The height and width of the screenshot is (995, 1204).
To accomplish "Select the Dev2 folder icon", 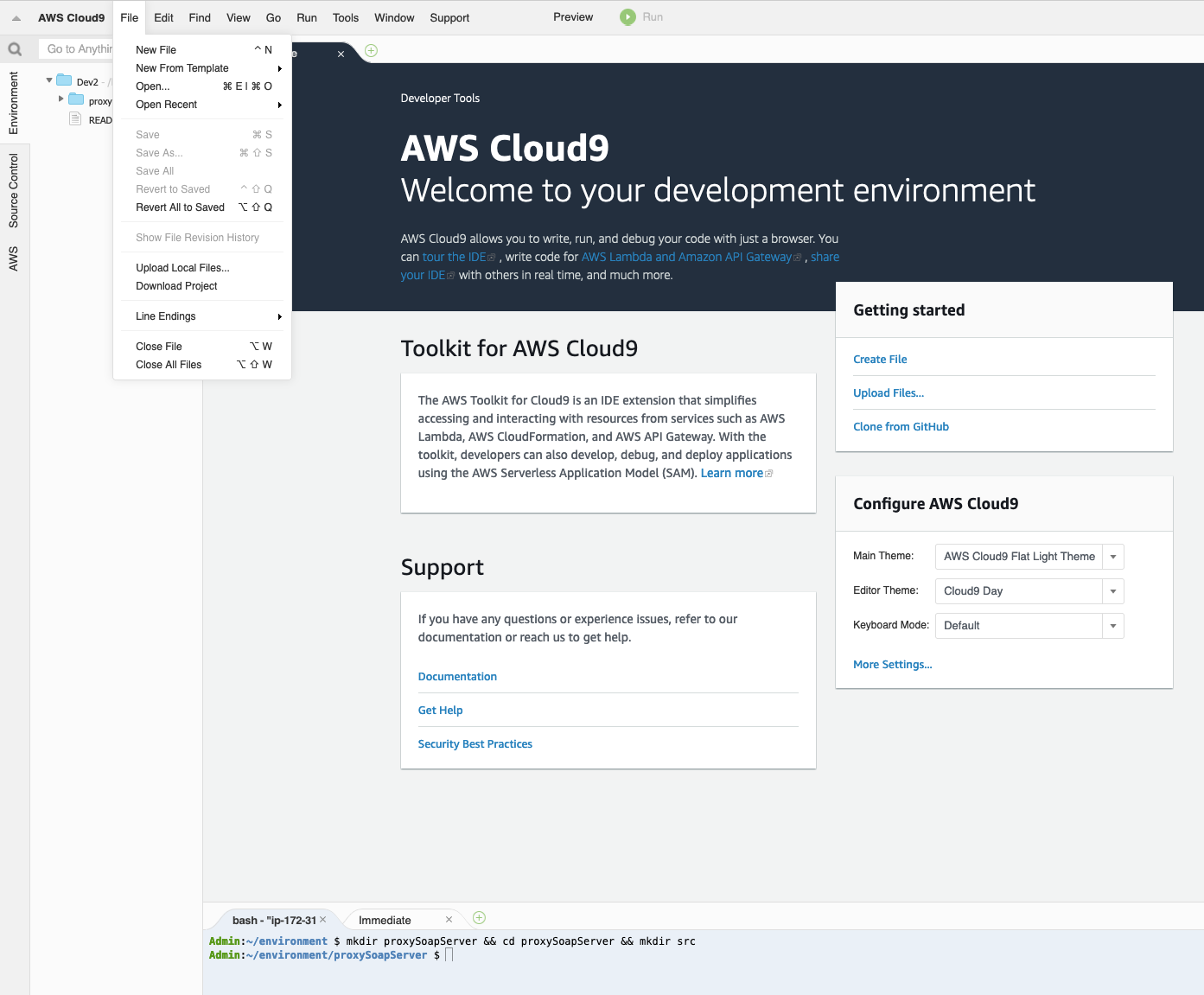I will click(x=64, y=80).
